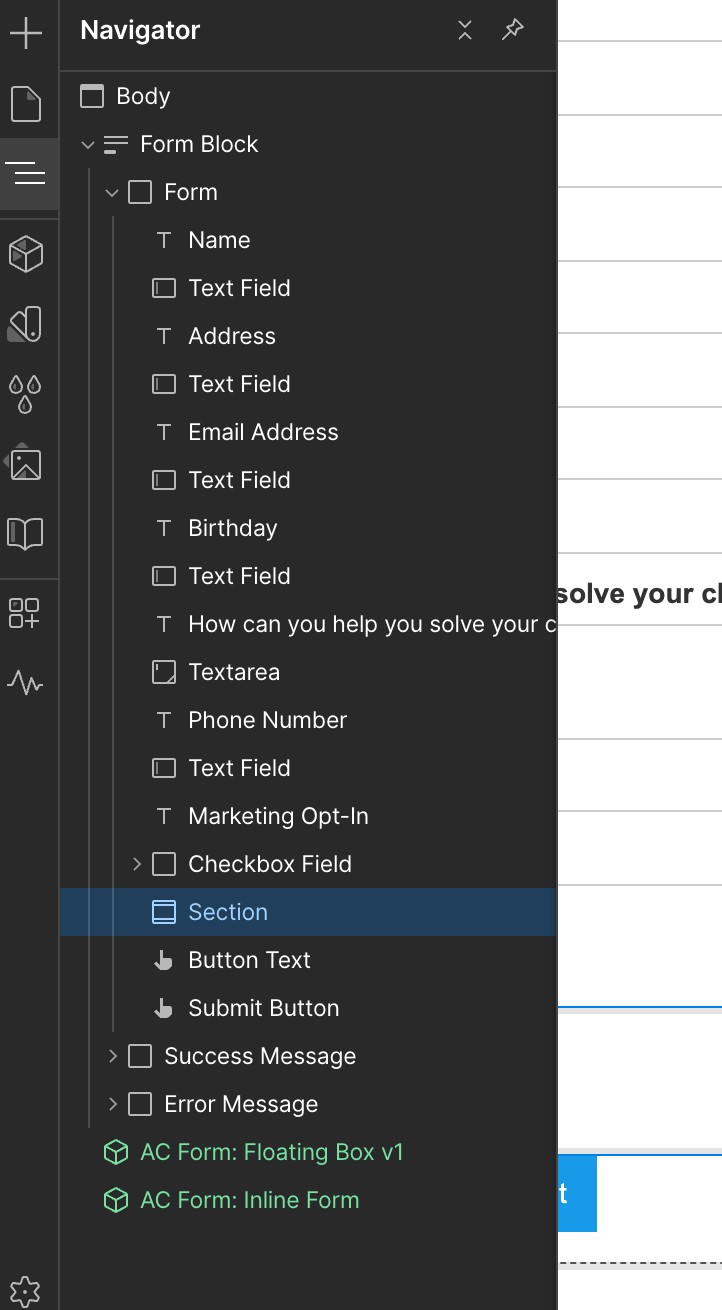Open the Libraries panel
Viewport: 722px width, 1310px height.
[27, 533]
